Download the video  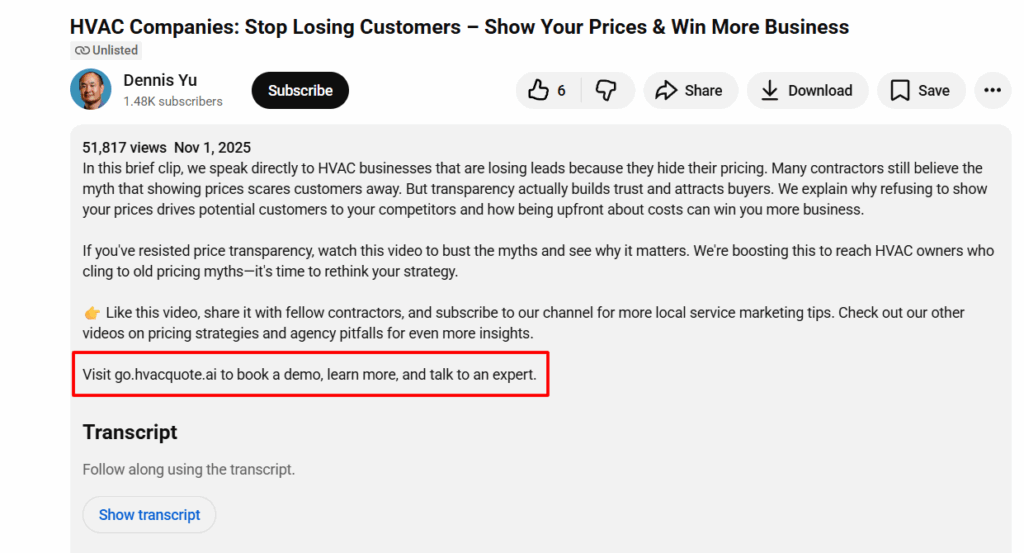tap(806, 91)
